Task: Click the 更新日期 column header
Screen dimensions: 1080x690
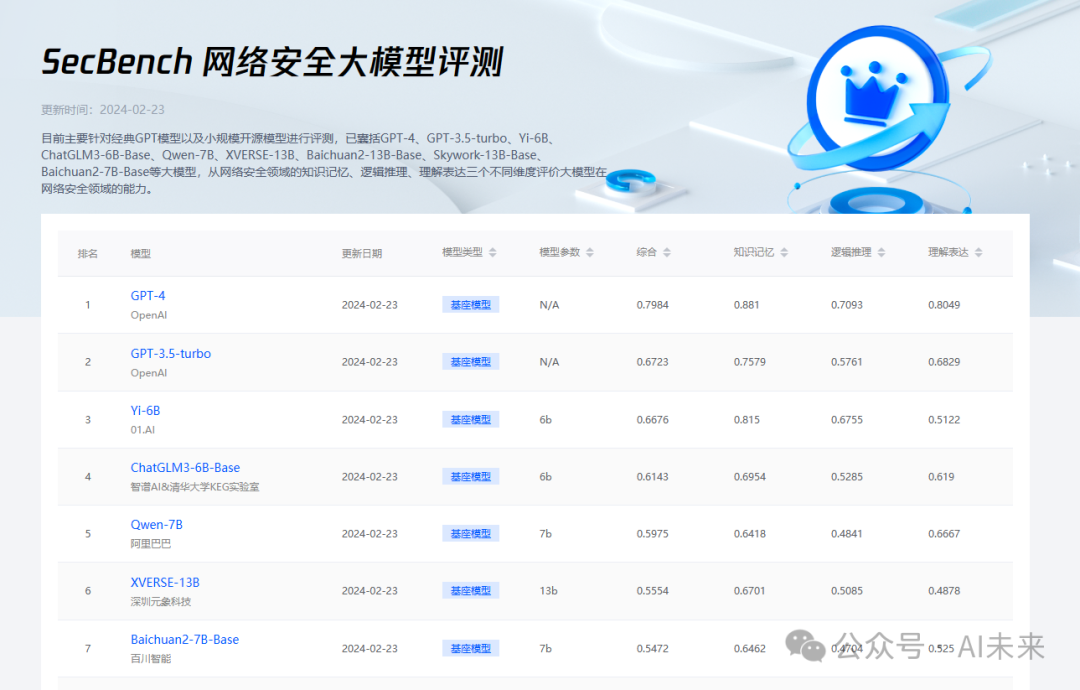Action: [360, 253]
